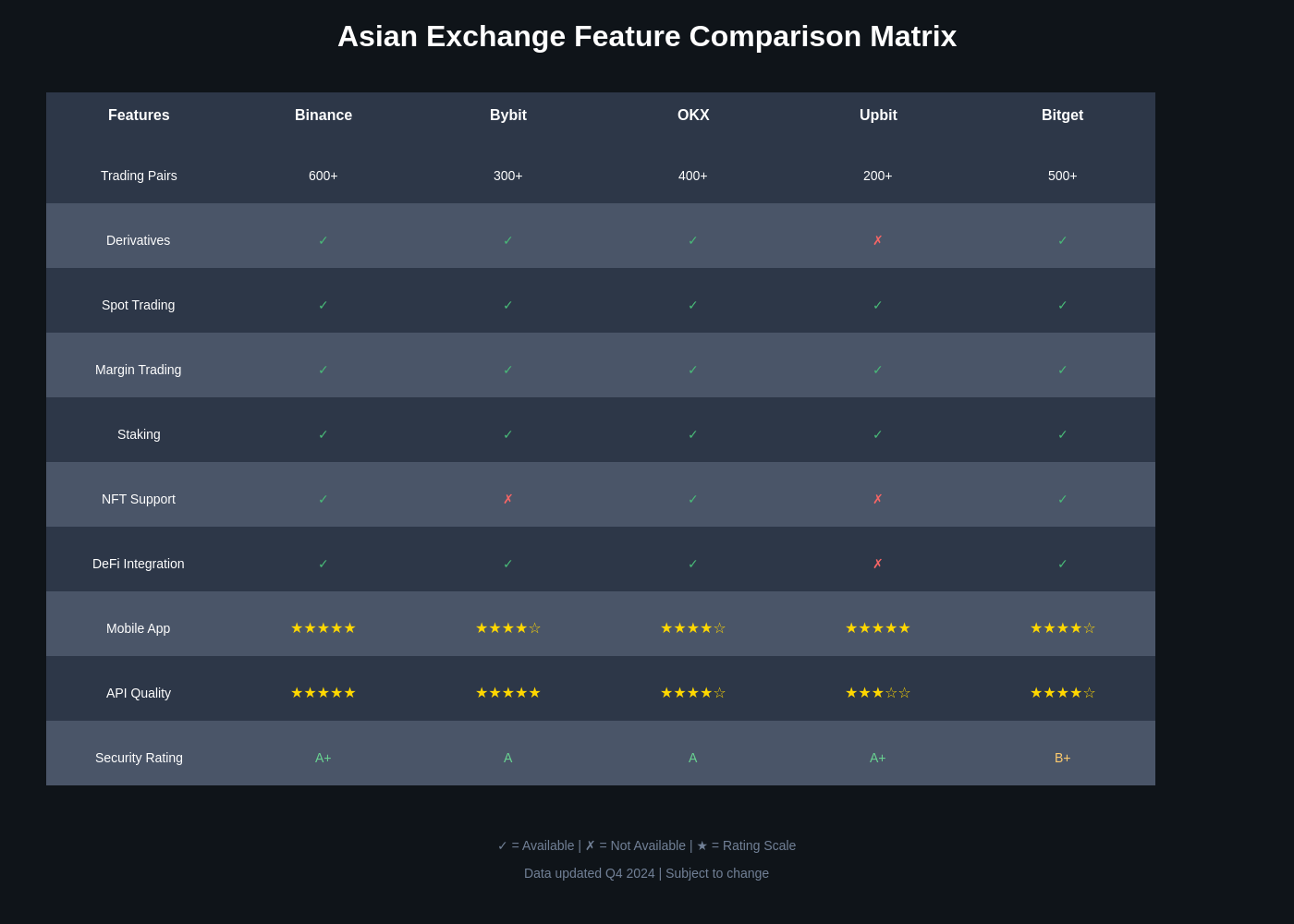Screen dimensions: 1294x924
Task: Click the Bitget Mobile App star rating
Action: pos(1063,628)
